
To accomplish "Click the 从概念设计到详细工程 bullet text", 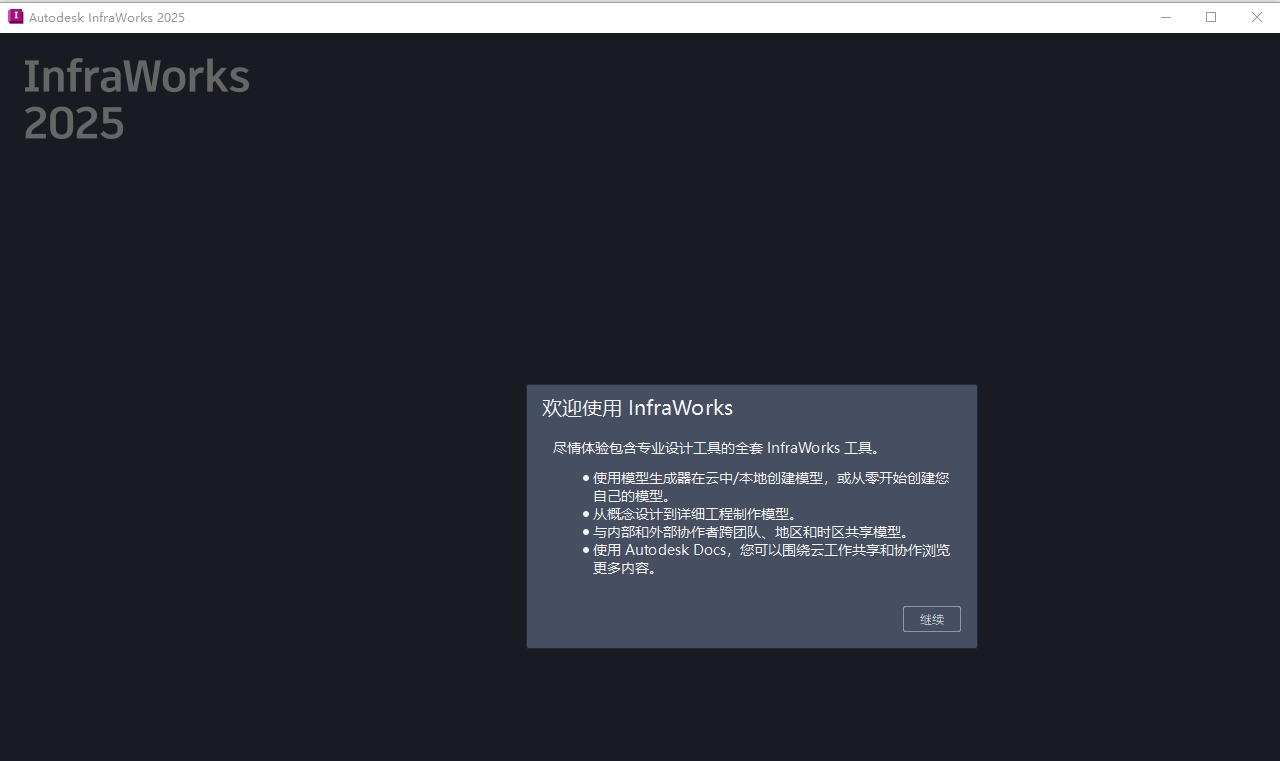I will (x=695, y=514).
